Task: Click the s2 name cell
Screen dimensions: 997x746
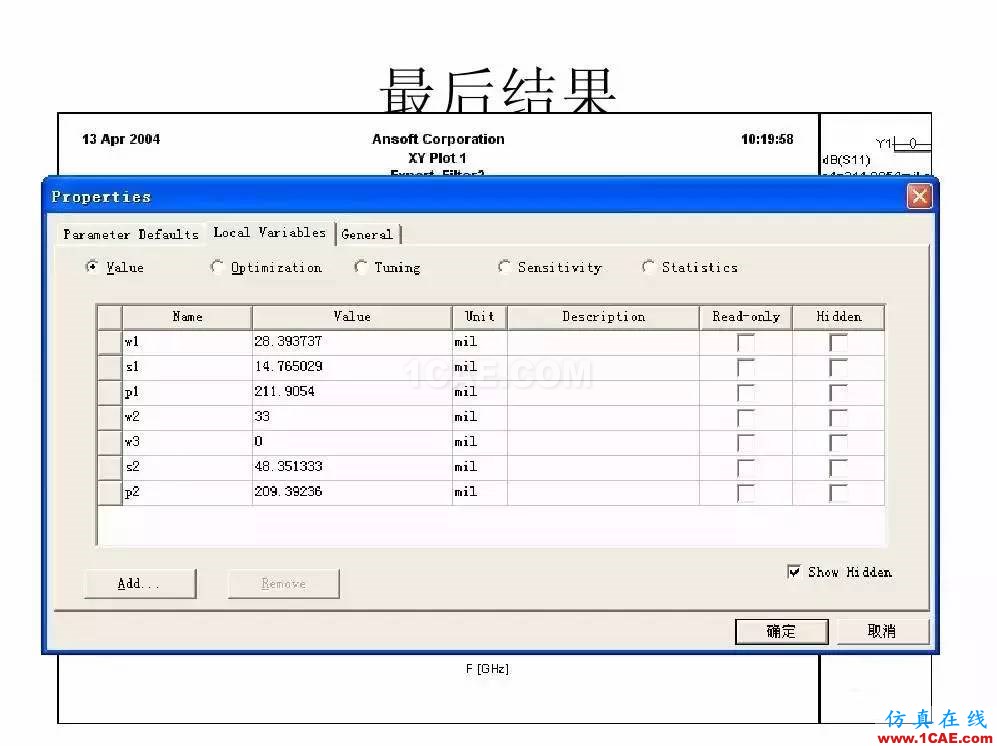Action: point(187,467)
